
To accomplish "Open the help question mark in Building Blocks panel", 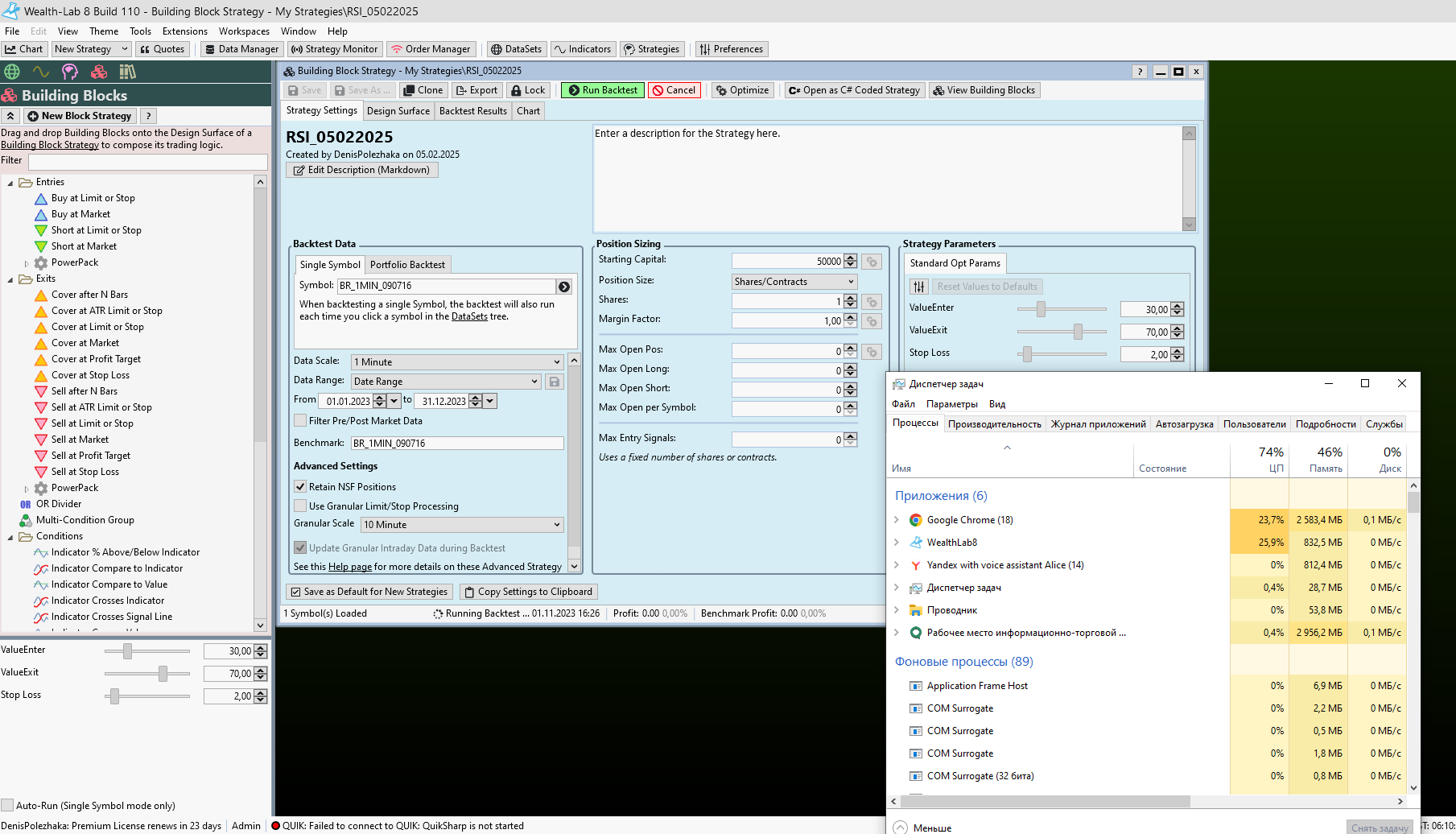I will click(149, 116).
